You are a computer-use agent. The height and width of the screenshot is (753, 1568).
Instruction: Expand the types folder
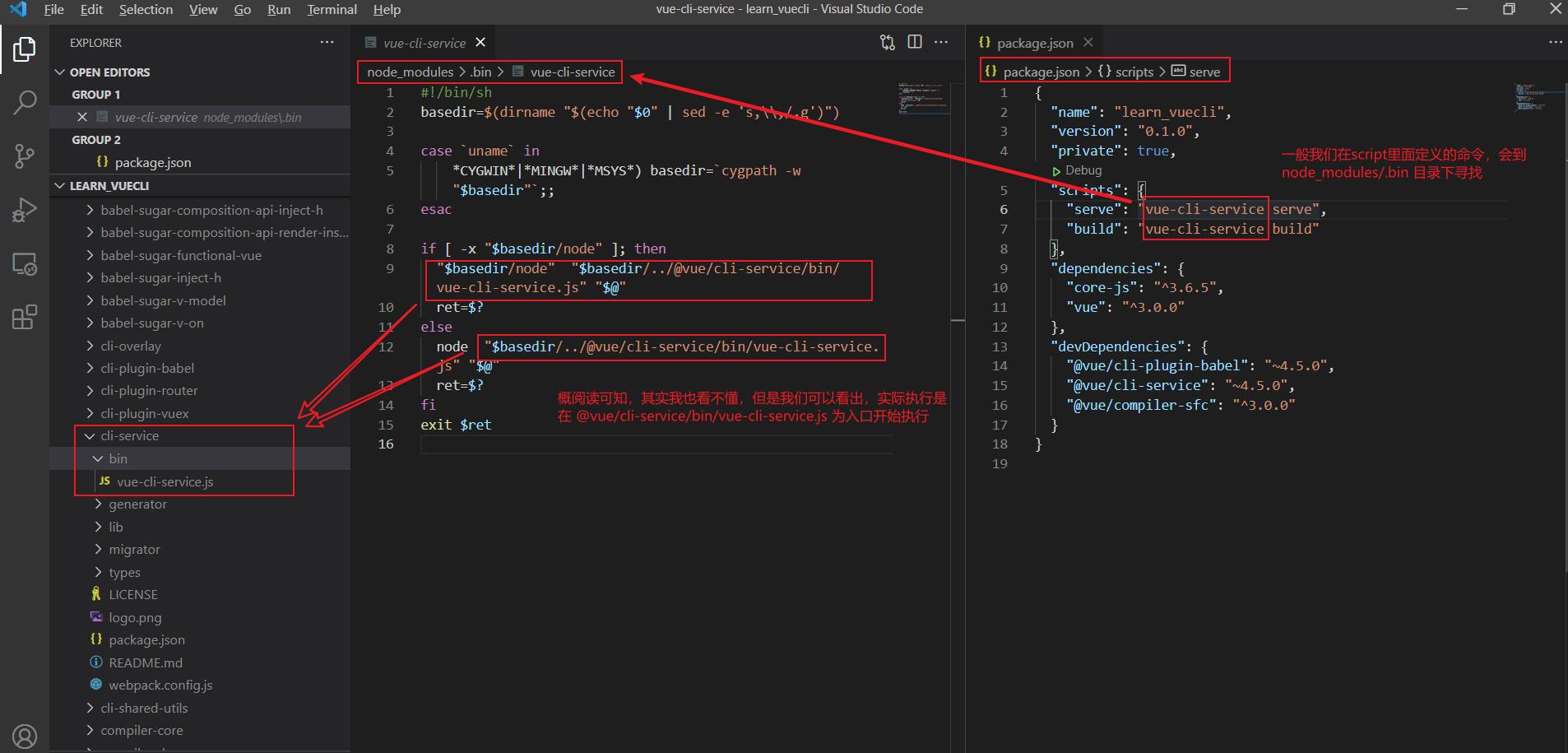124,573
